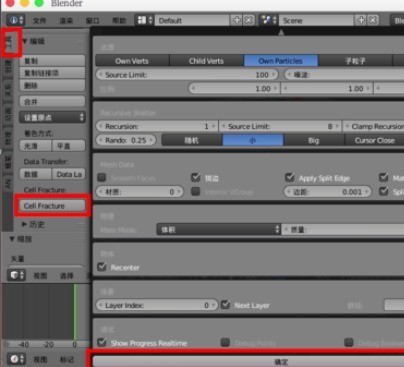This screenshot has width=404, height=367.
Task: Toggle the 锐边 checkbox
Action: tap(196, 178)
